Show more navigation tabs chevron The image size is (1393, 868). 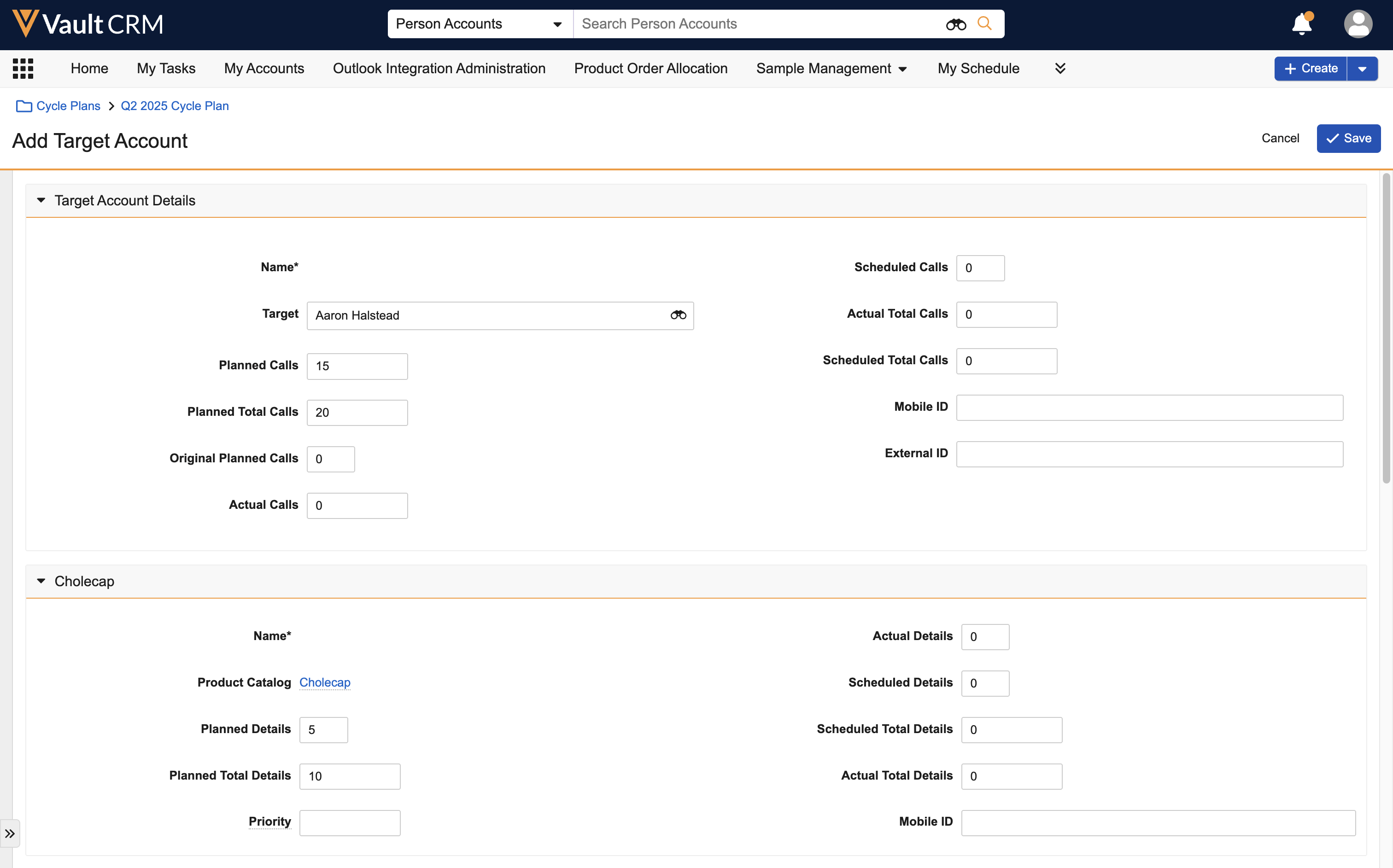coord(1060,68)
